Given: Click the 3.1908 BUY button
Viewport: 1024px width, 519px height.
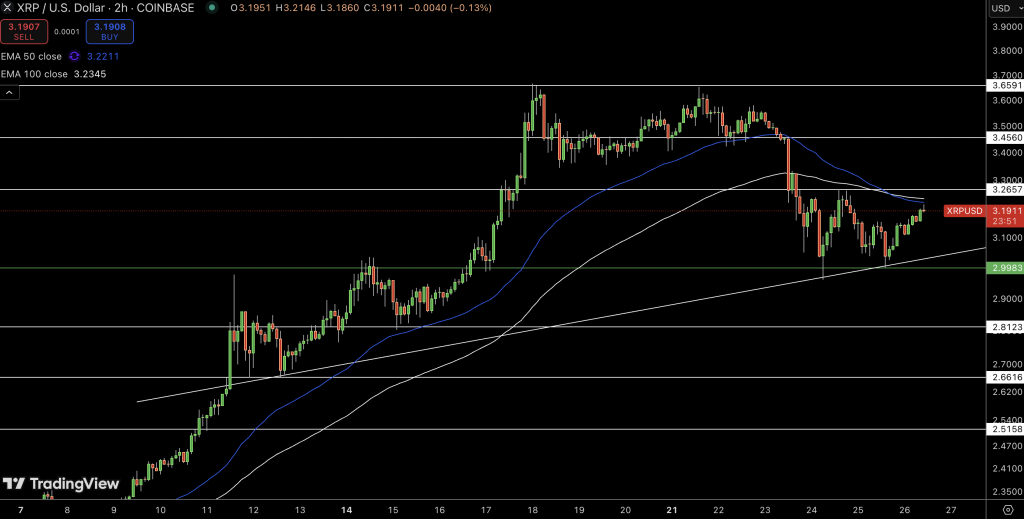Looking at the screenshot, I should (110, 31).
